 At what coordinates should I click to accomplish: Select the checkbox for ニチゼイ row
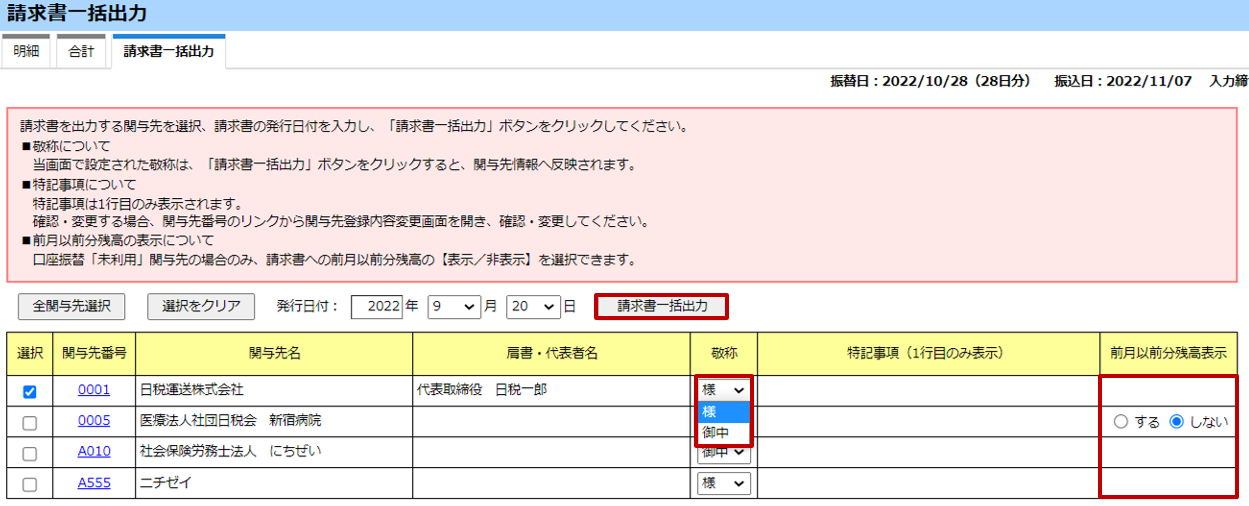click(x=29, y=484)
